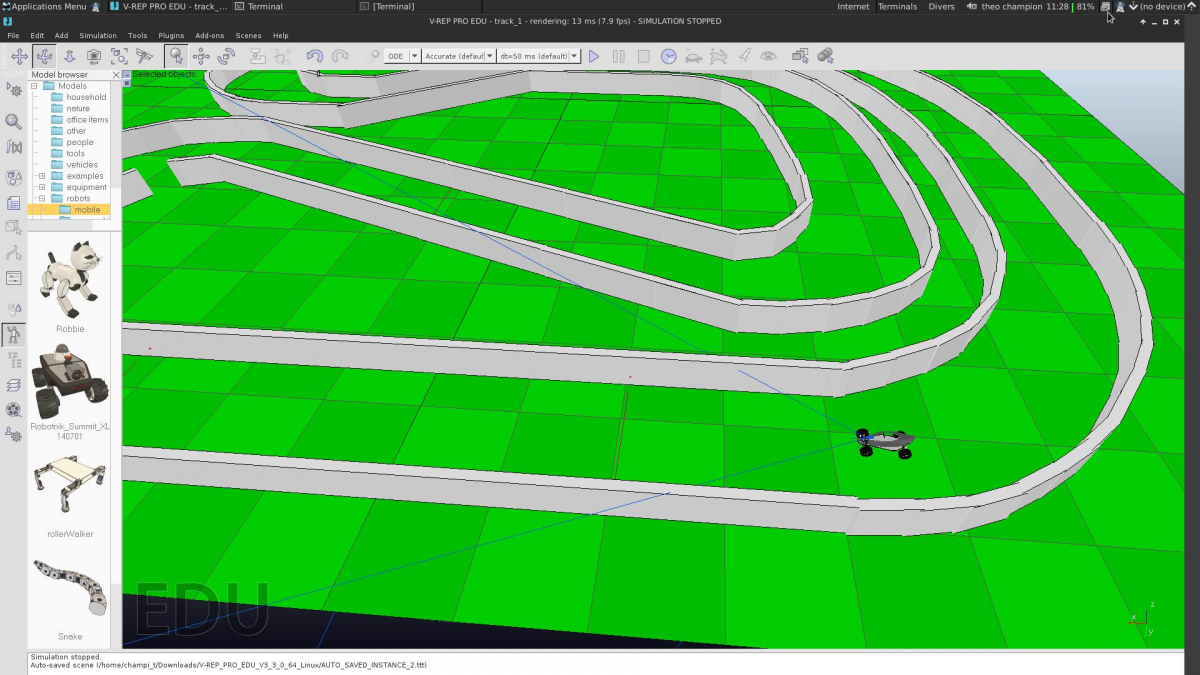Open the video recorder
Image resolution: width=1200 pixels, height=675 pixels.
[14, 409]
